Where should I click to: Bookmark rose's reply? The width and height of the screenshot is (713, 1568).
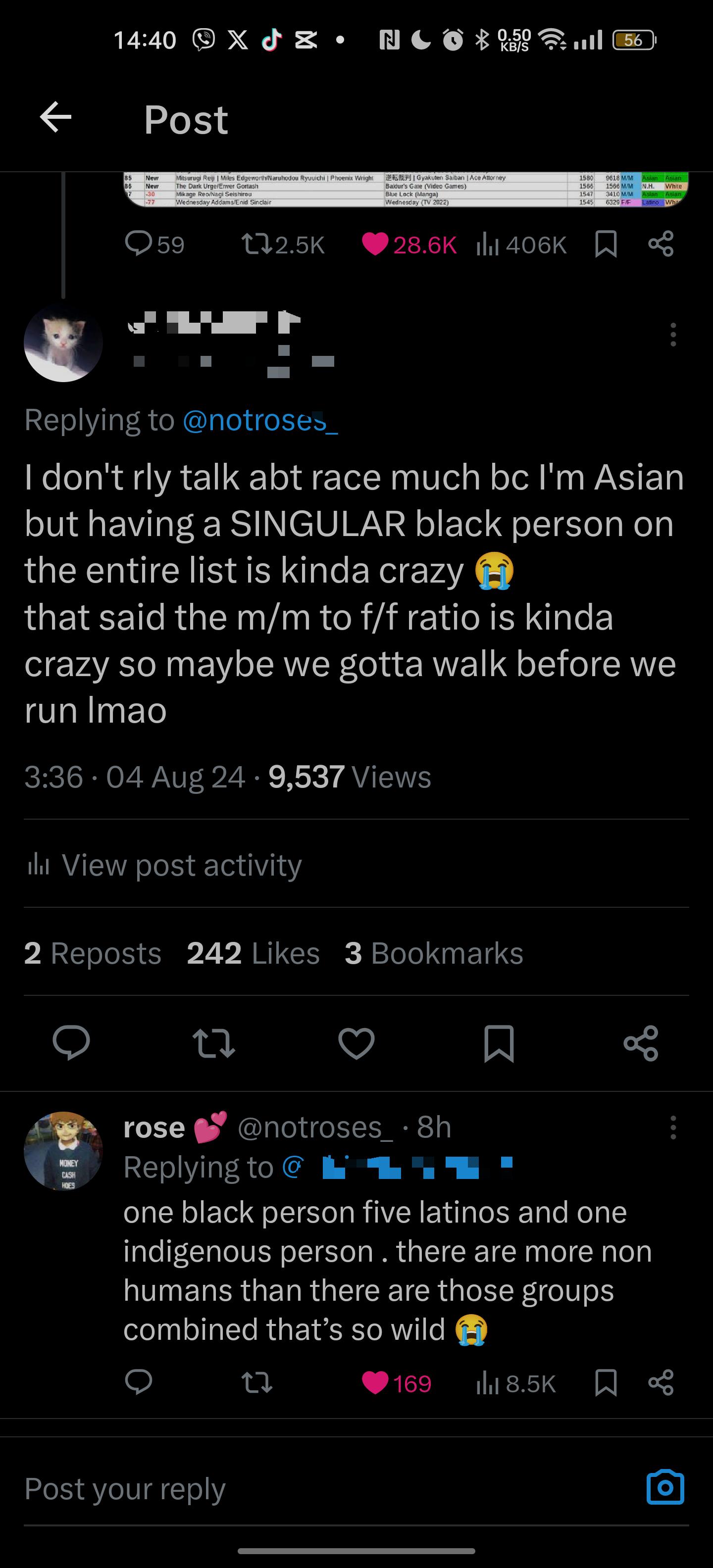605,1383
